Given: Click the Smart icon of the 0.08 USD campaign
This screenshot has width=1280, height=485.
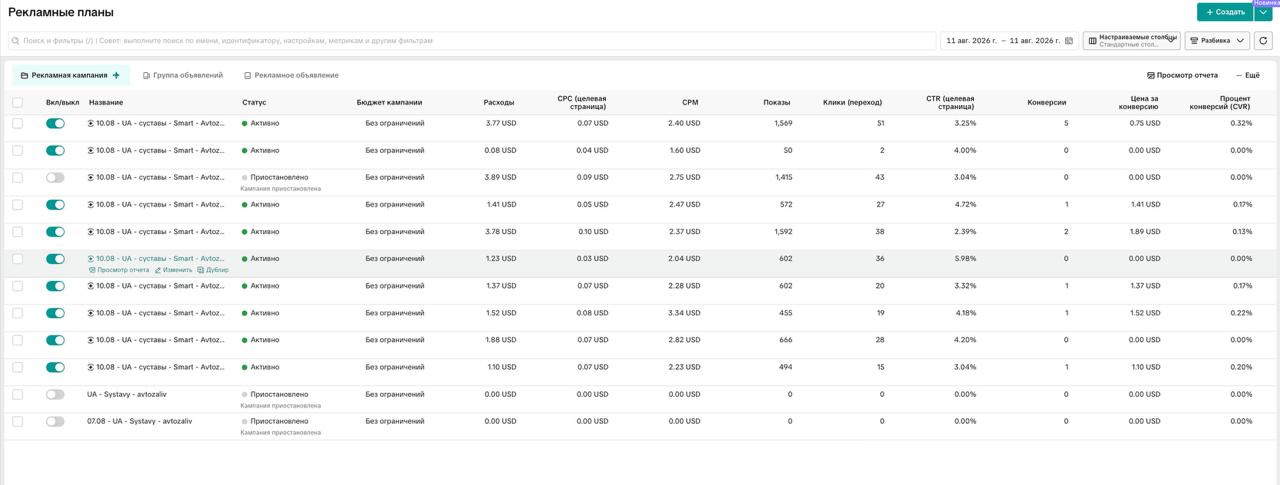Looking at the screenshot, I should point(91,150).
